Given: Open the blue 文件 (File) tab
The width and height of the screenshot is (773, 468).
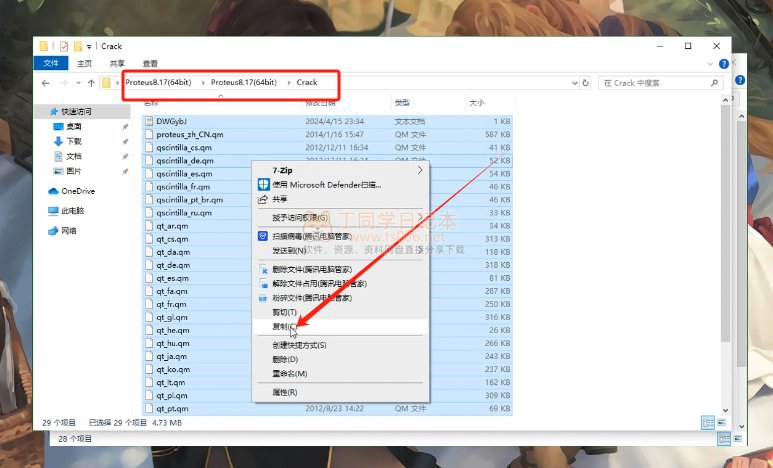Looking at the screenshot, I should point(52,63).
